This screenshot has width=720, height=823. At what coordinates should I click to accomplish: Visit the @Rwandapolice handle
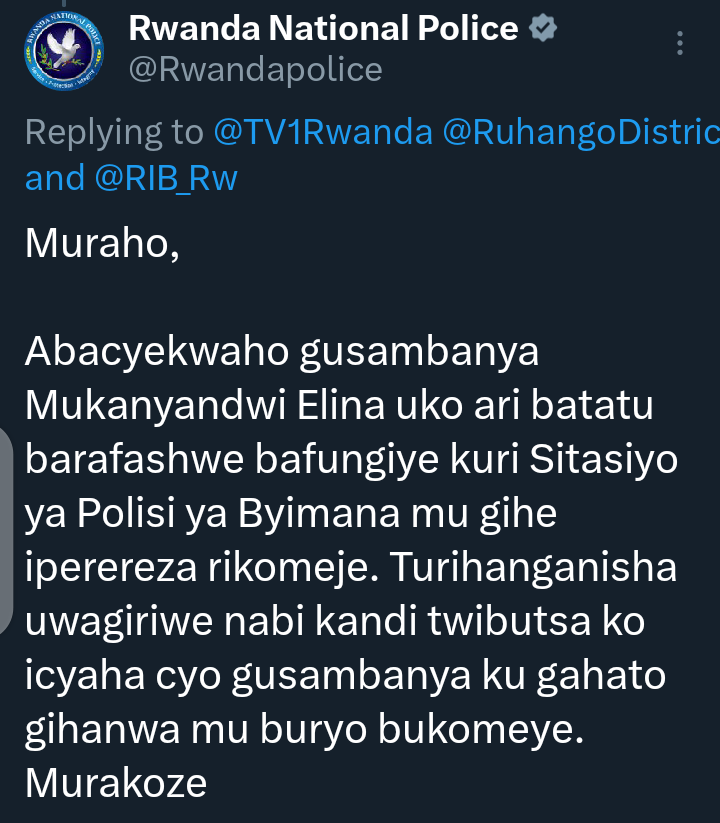pyautogui.click(x=256, y=70)
